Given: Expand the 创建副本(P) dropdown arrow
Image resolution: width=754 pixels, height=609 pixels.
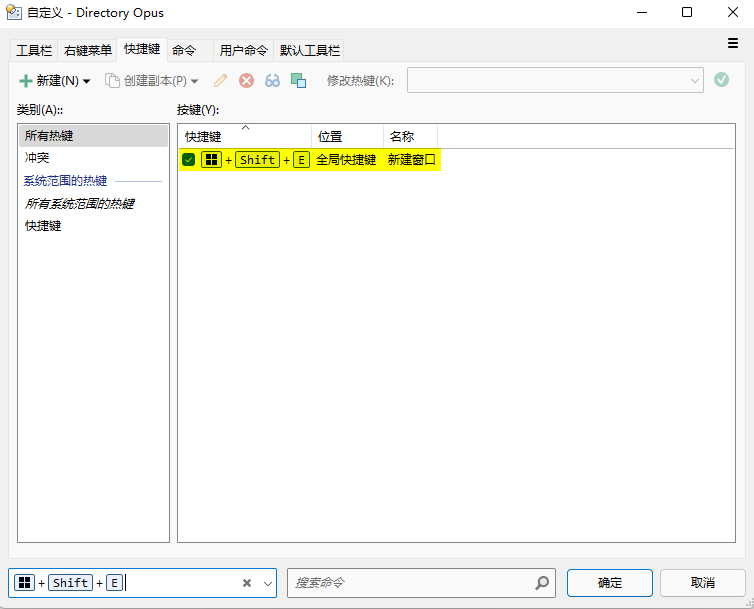Looking at the screenshot, I should (195, 81).
